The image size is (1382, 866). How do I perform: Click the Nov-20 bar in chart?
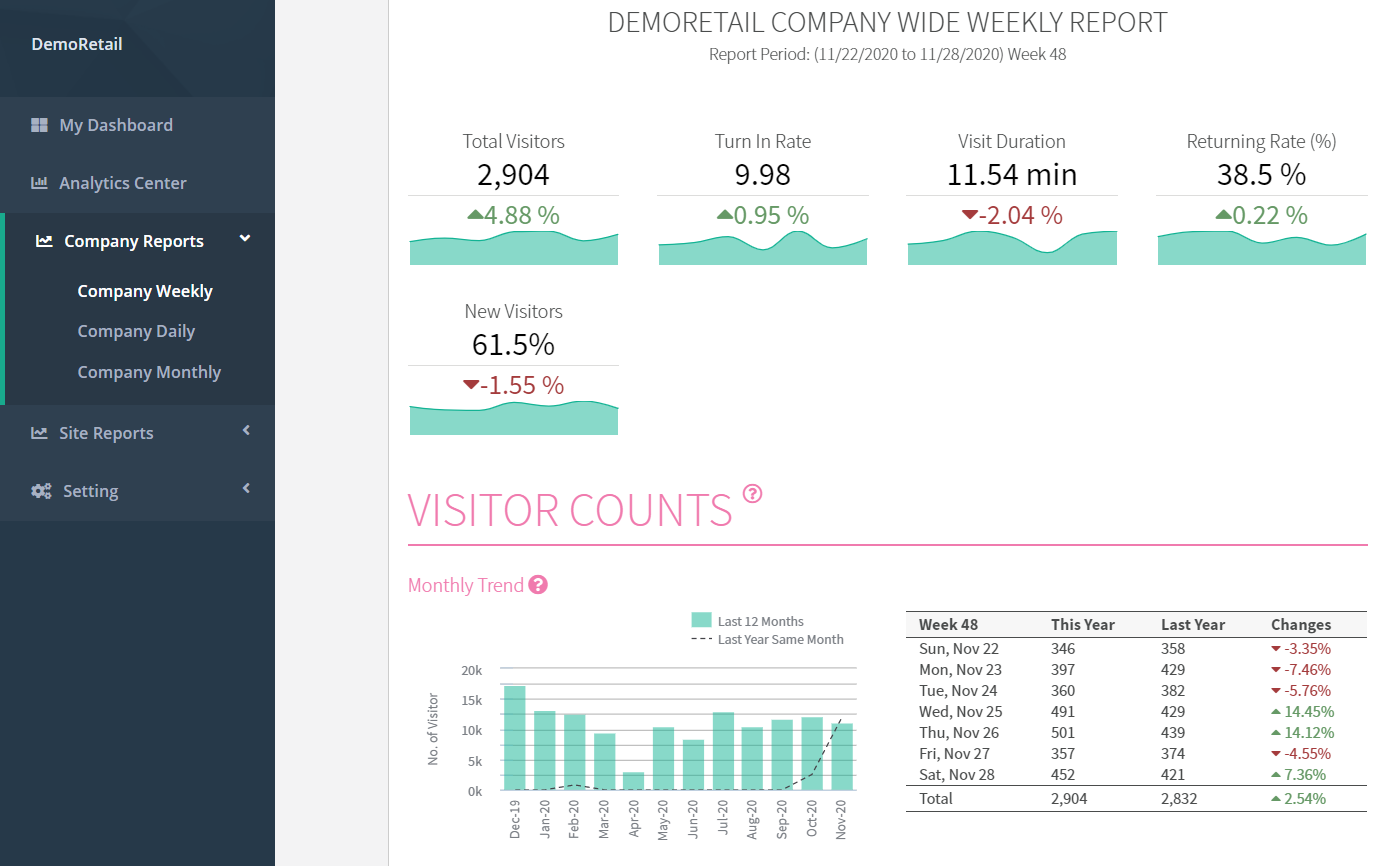[843, 757]
